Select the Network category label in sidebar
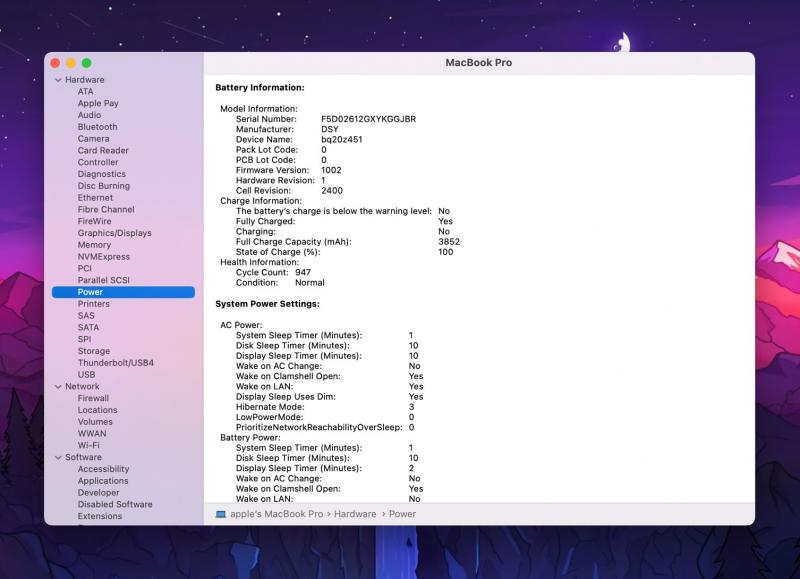The width and height of the screenshot is (800, 579). pyautogui.click(x=82, y=386)
